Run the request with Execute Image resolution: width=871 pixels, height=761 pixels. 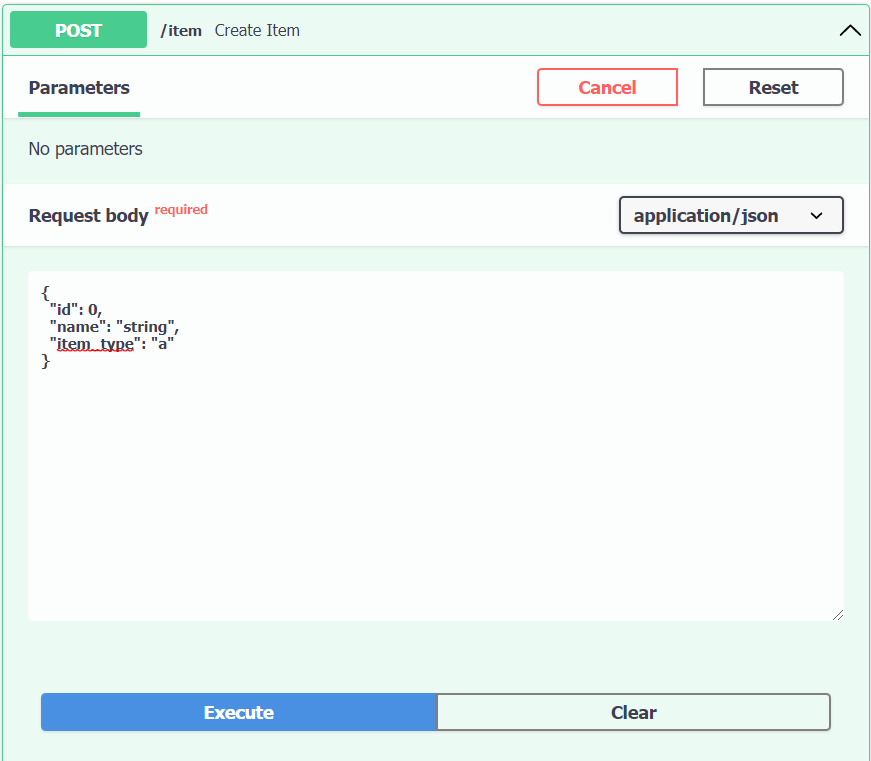click(238, 712)
